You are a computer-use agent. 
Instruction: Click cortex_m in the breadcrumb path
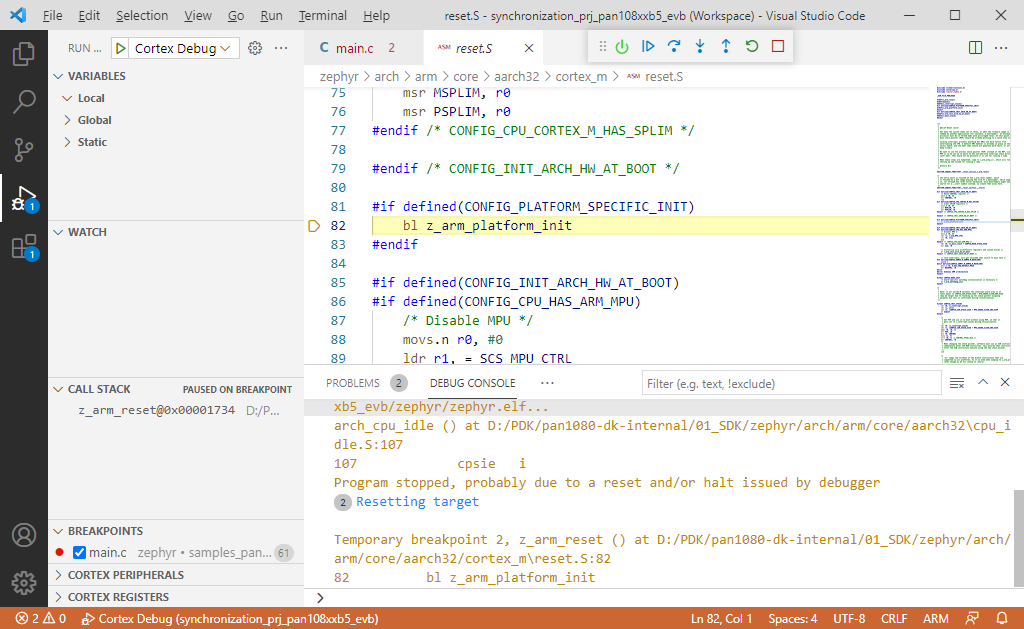581,76
